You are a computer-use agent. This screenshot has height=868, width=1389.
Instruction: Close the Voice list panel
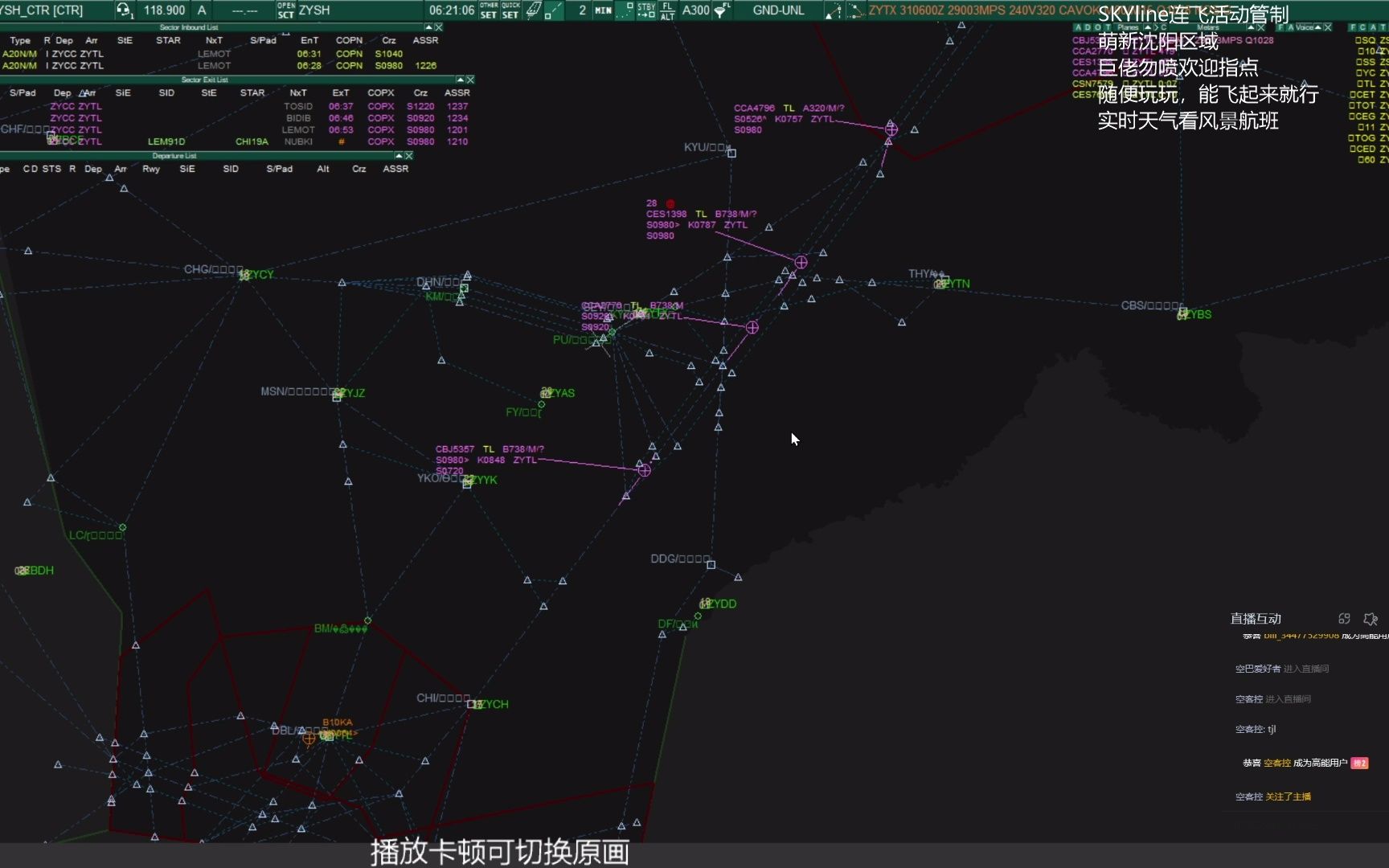(x=1328, y=27)
